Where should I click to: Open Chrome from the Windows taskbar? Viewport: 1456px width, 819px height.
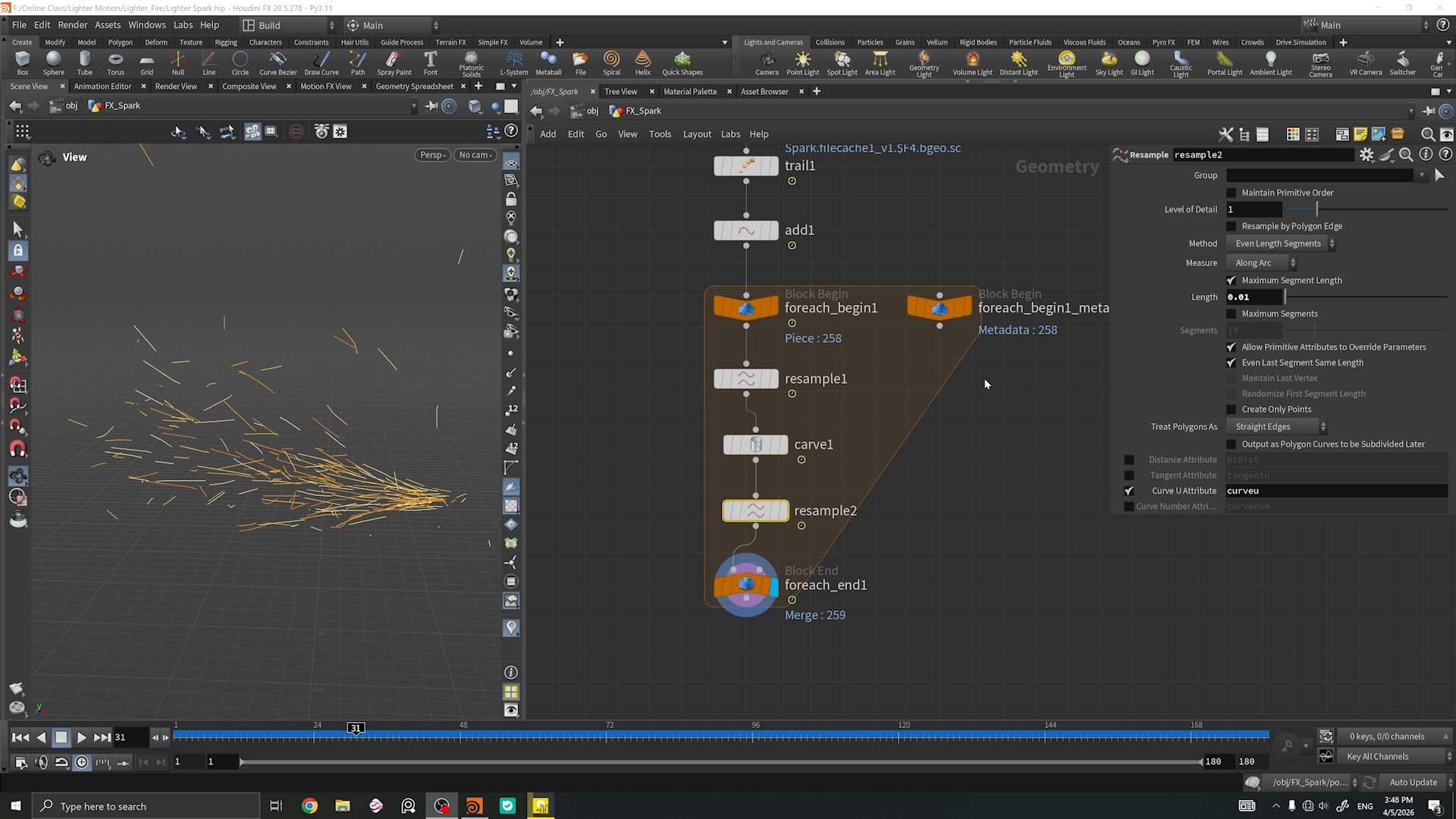(x=309, y=806)
